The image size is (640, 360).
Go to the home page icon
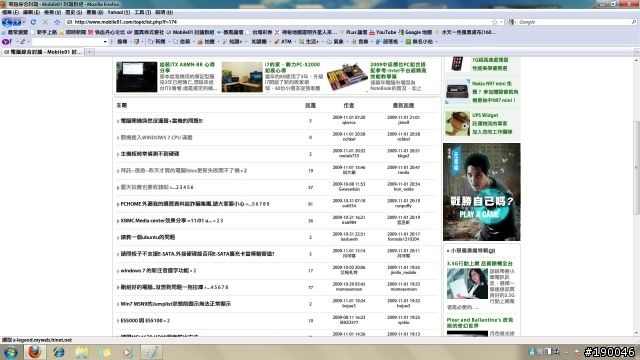[x=57, y=22]
